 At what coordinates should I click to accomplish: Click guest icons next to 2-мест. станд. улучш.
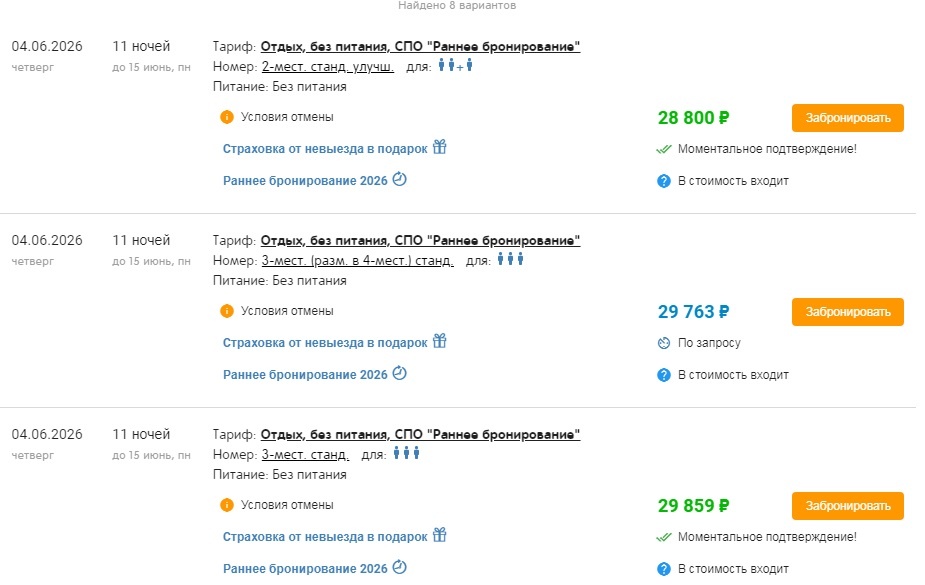pyautogui.click(x=455, y=66)
